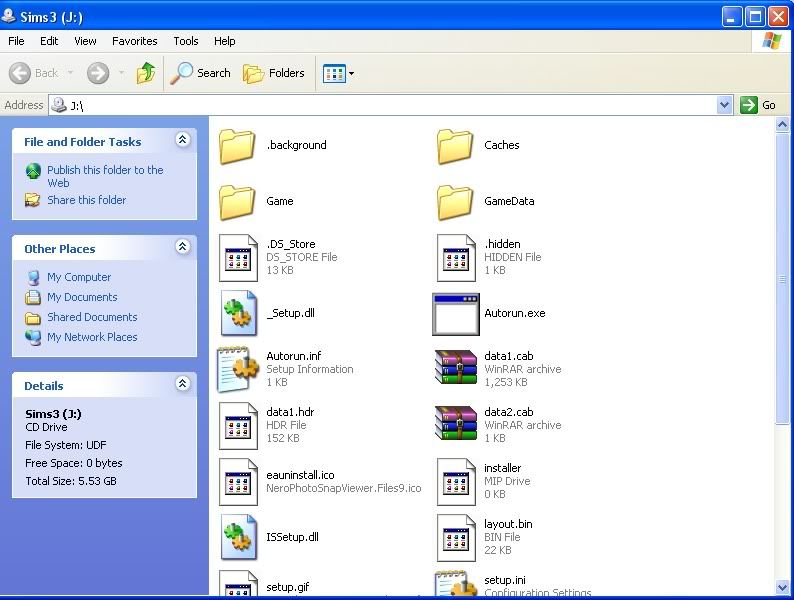Click the vertical scrollbar up arrow
The width and height of the screenshot is (794, 600).
coord(782,125)
